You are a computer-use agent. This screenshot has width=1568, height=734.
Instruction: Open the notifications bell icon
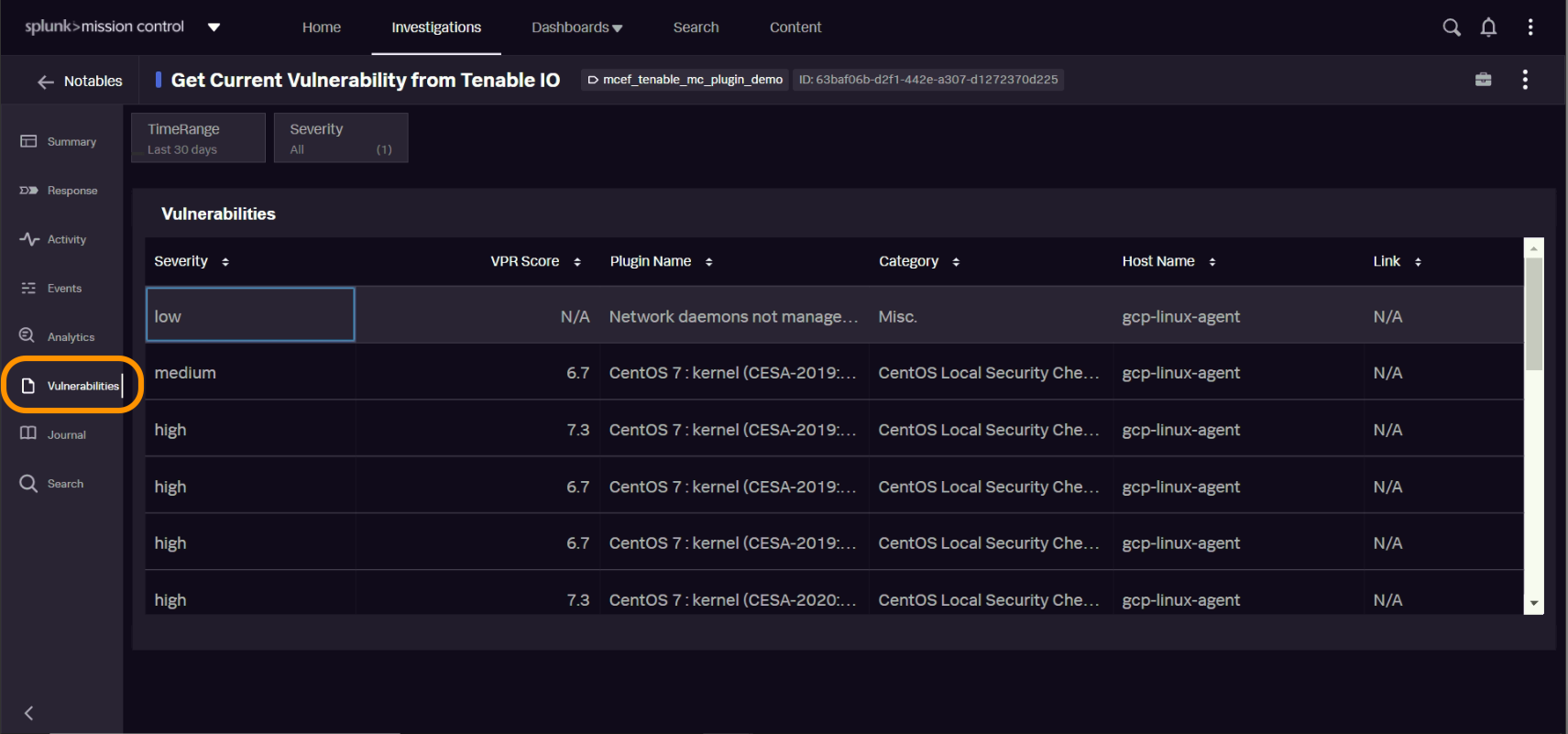(x=1489, y=27)
